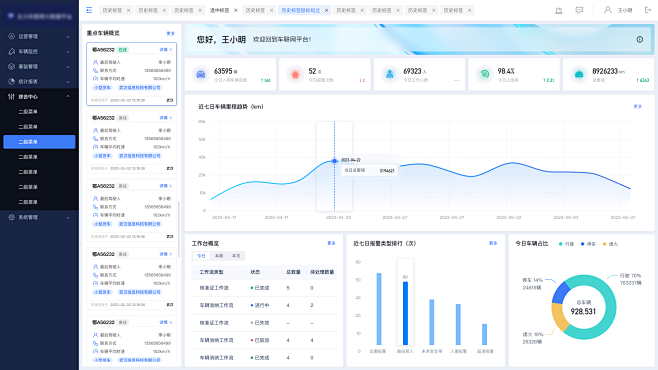Click the 已失效 status cell
Viewport: 658px width, 370px height.
(x=260, y=323)
